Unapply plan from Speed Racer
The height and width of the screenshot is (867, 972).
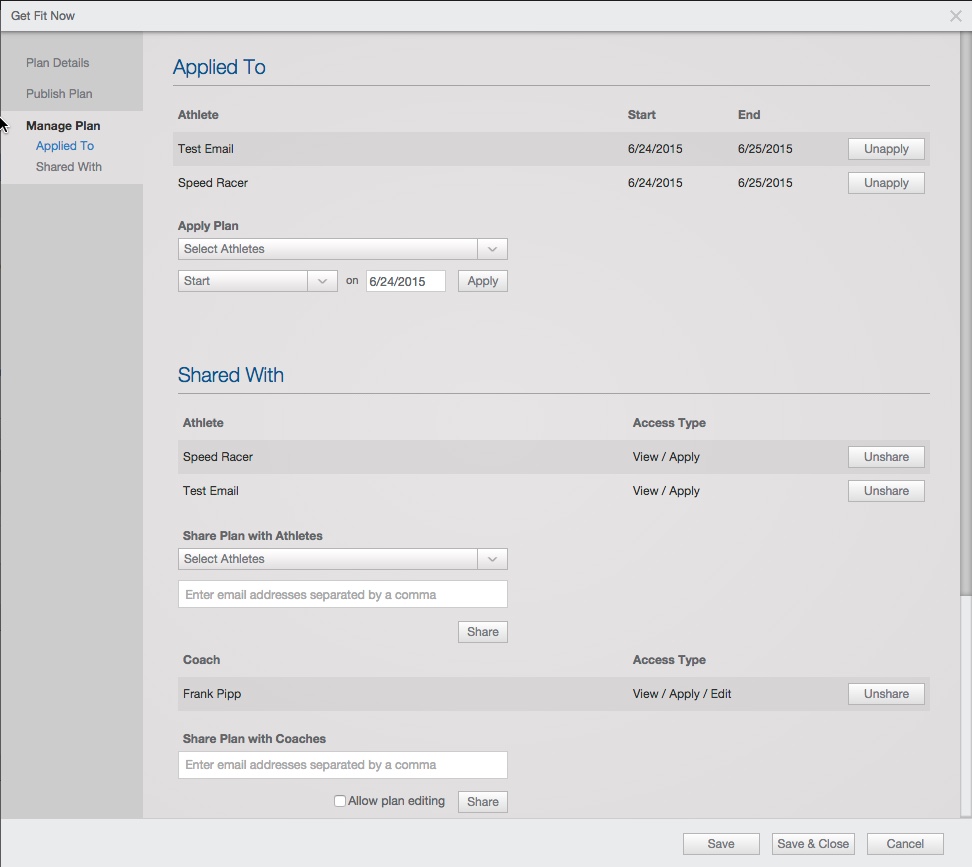(886, 183)
